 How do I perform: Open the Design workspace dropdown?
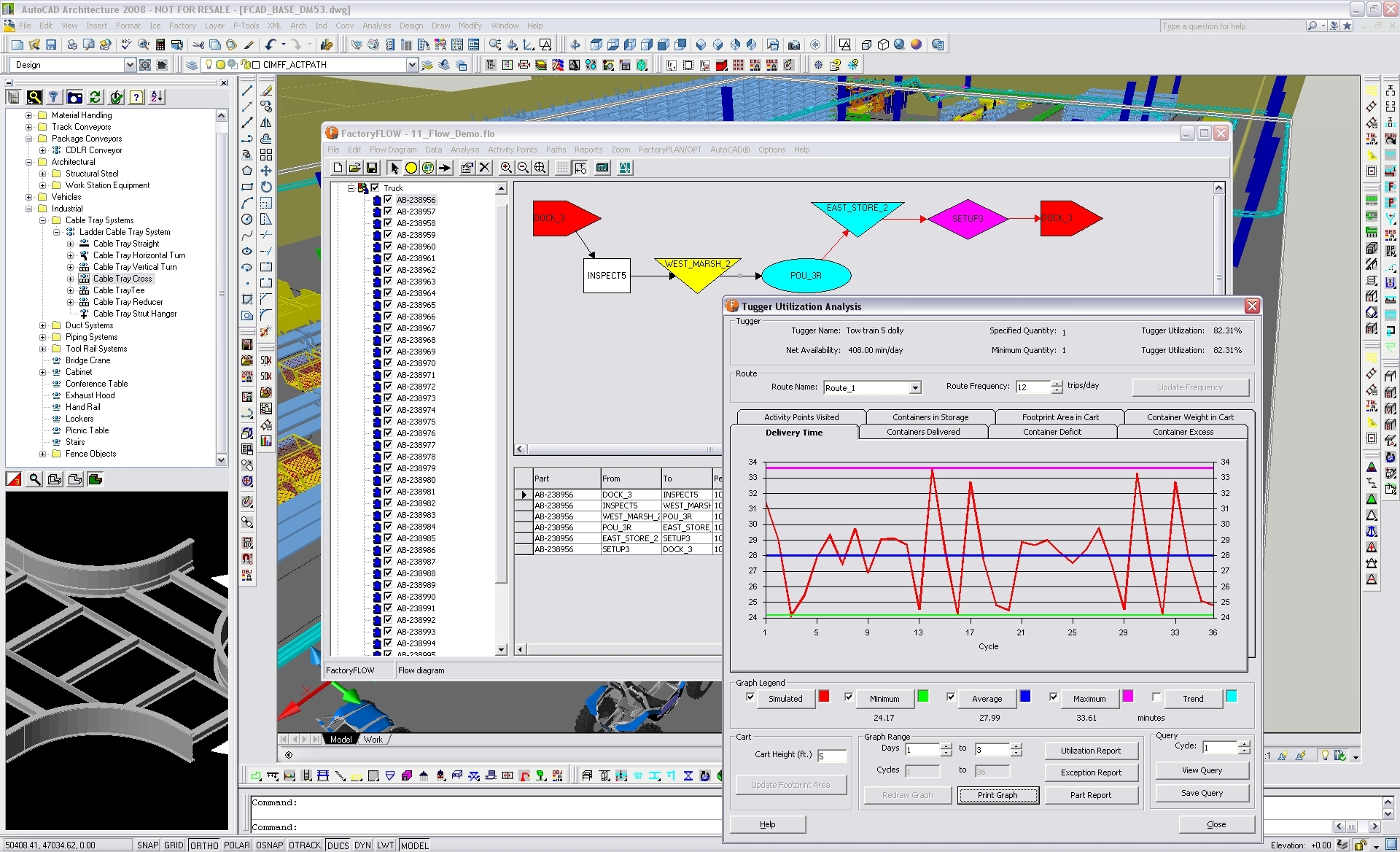click(130, 65)
